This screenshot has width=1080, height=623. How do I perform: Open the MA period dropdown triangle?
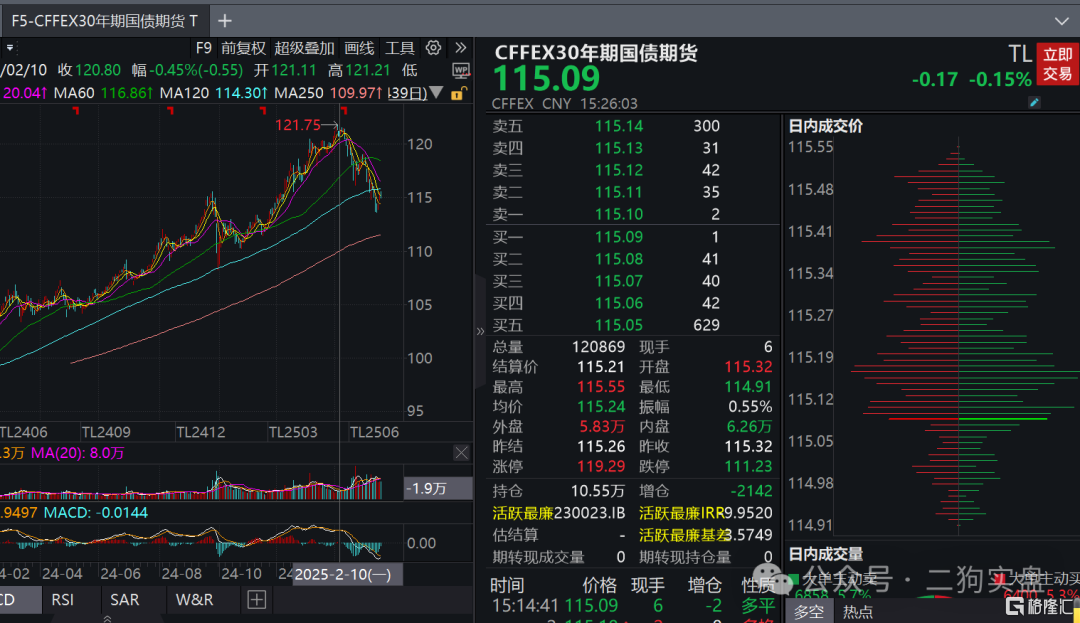pyautogui.click(x=436, y=92)
